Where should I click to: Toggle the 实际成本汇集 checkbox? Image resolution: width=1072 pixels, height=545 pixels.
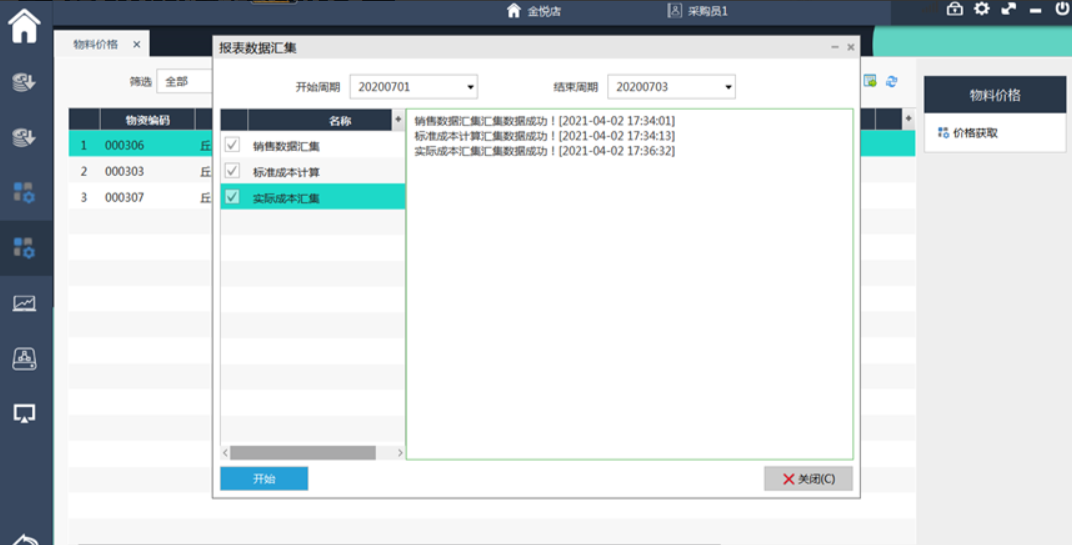click(232, 198)
